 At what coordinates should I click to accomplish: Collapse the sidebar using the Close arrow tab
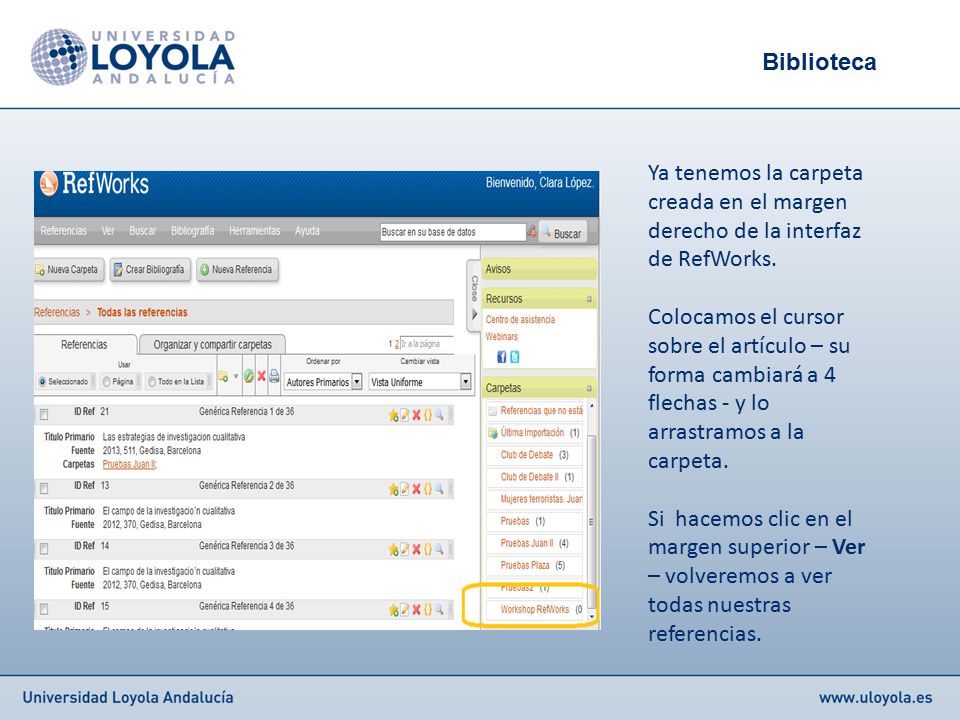[473, 296]
